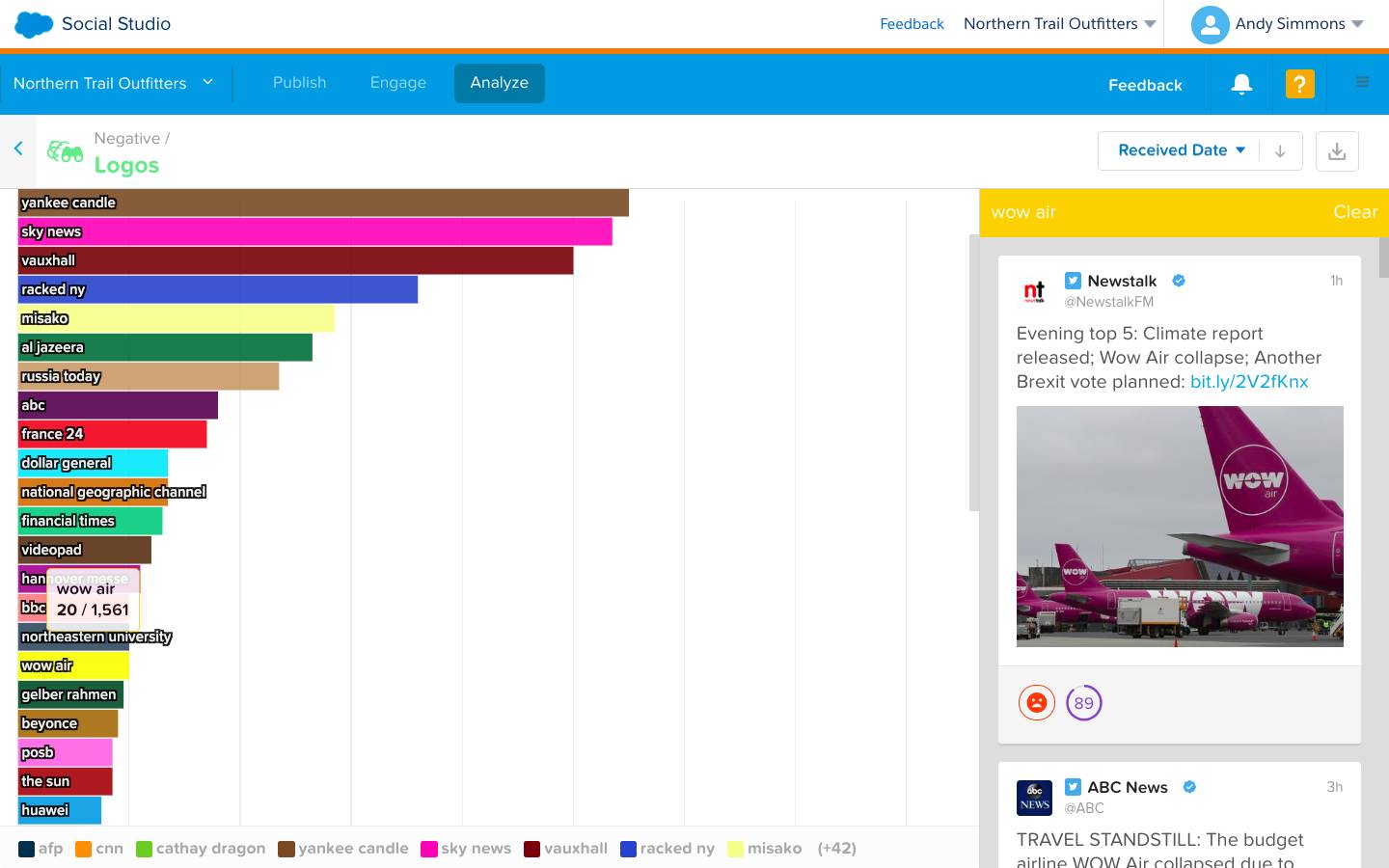Click the huawei bar
The height and width of the screenshot is (868, 1389).
tap(60, 810)
